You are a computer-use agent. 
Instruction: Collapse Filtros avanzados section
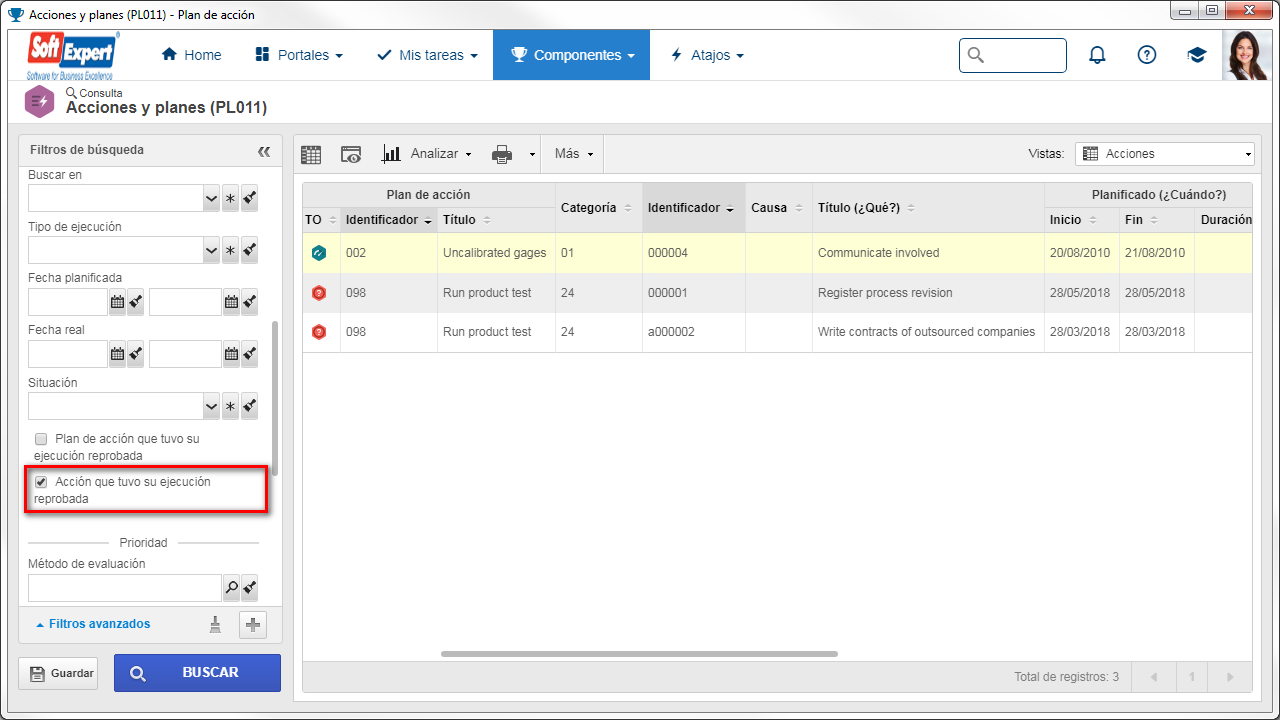pyautogui.click(x=93, y=624)
